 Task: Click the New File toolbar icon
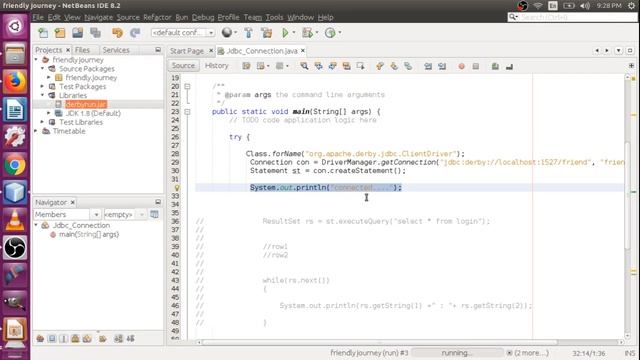tap(42, 33)
